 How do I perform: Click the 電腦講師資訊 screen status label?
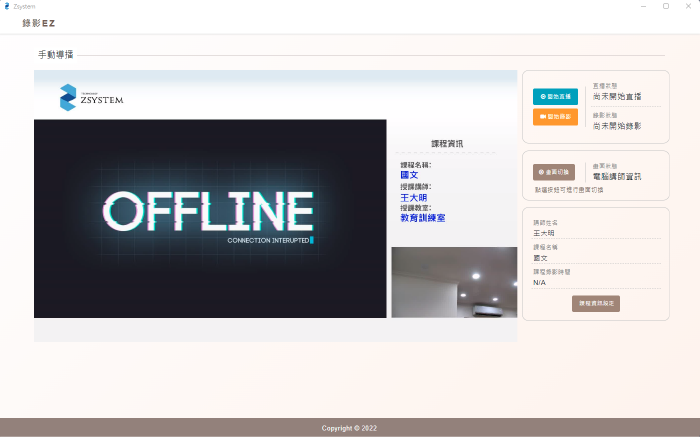pos(617,177)
